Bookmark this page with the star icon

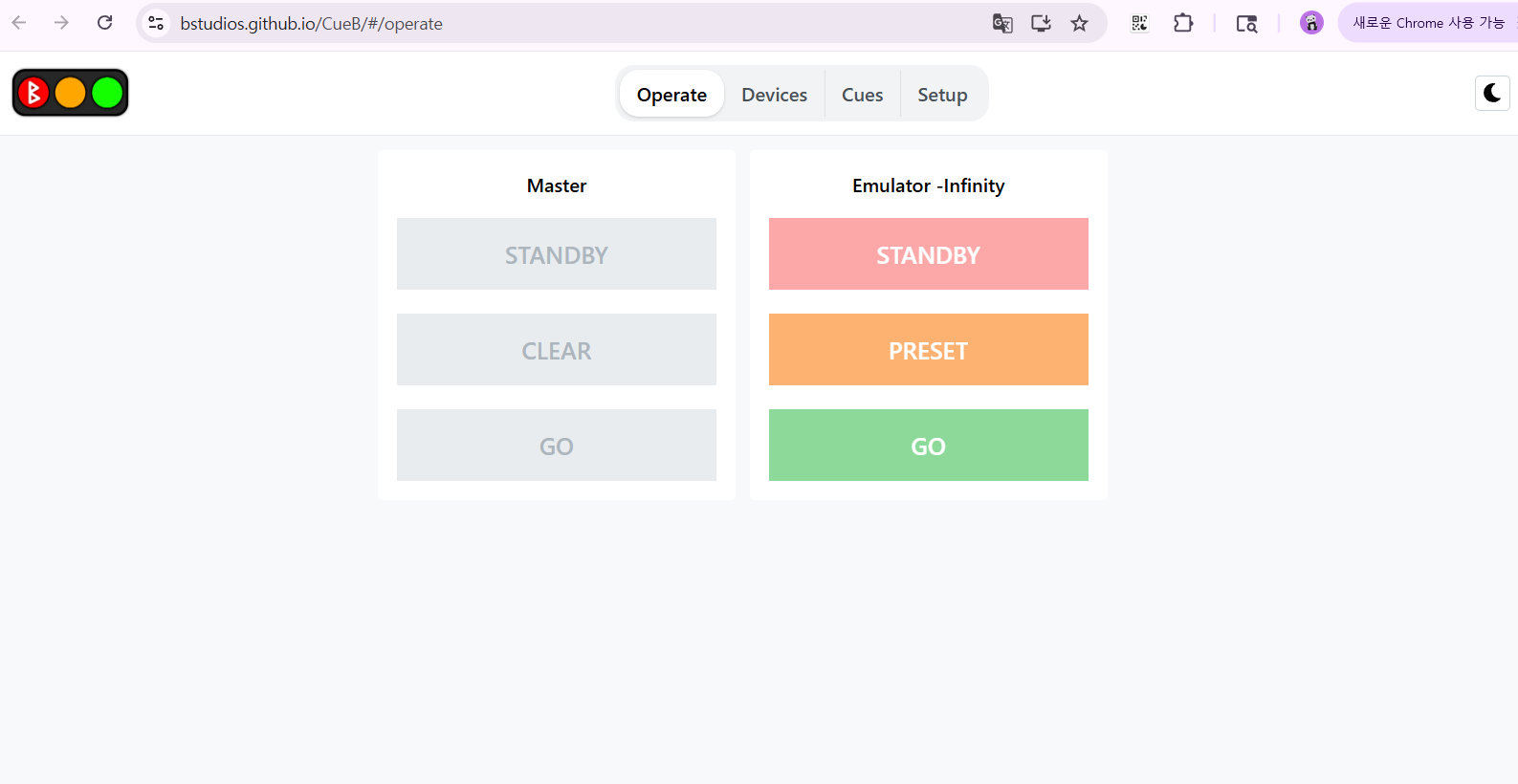coord(1080,23)
